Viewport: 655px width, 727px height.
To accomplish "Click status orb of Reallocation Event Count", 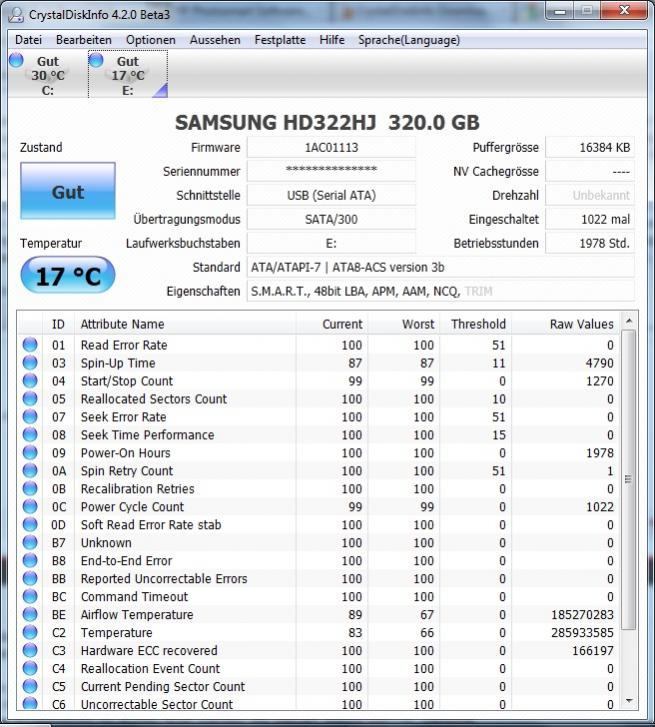I will point(30,668).
